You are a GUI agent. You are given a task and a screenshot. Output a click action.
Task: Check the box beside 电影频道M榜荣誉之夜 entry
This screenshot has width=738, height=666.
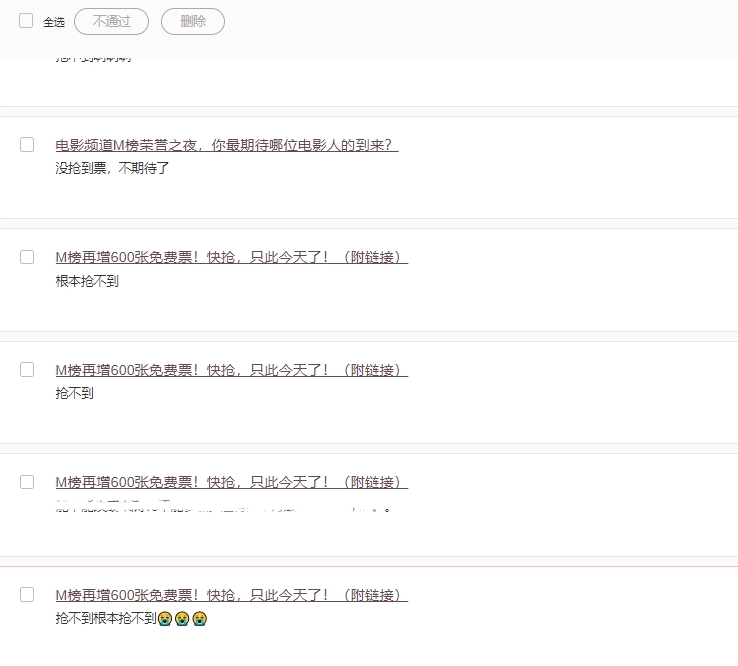point(27,145)
